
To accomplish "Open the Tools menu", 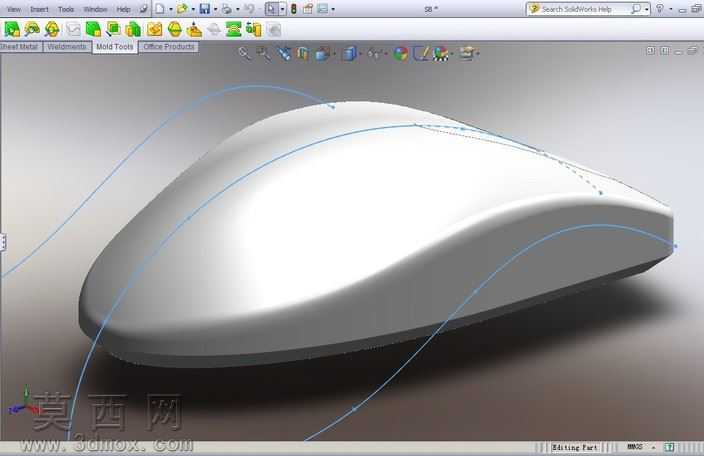I will [66, 9].
